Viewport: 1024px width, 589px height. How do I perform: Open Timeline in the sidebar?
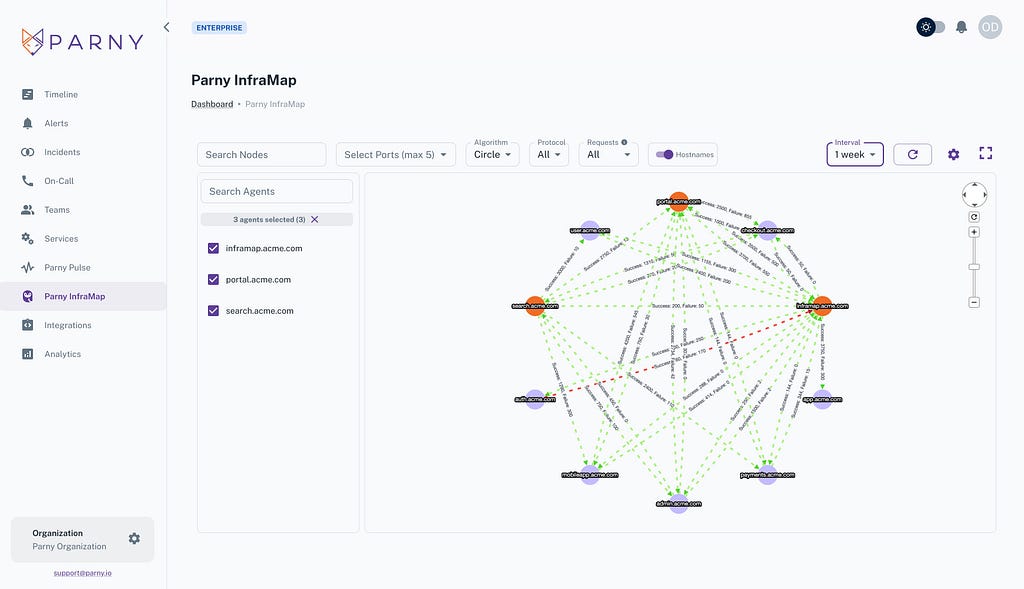pos(83,95)
